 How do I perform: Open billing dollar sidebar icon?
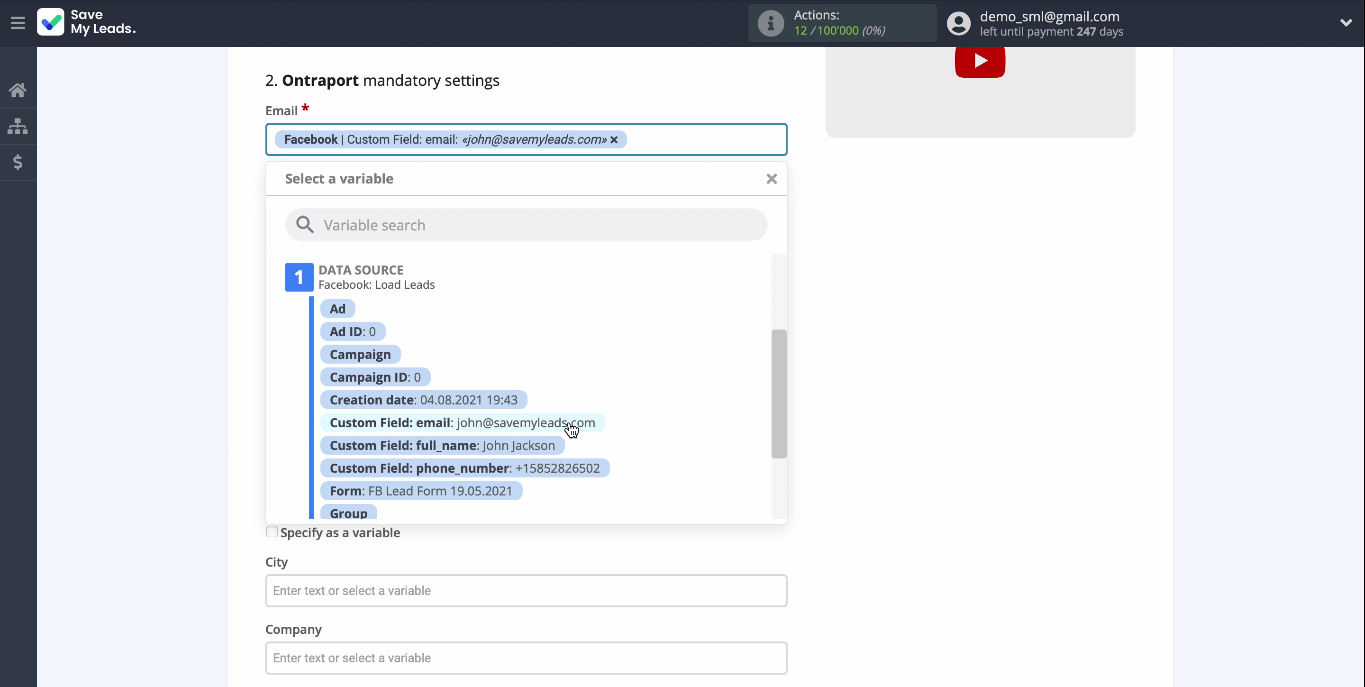[17, 162]
